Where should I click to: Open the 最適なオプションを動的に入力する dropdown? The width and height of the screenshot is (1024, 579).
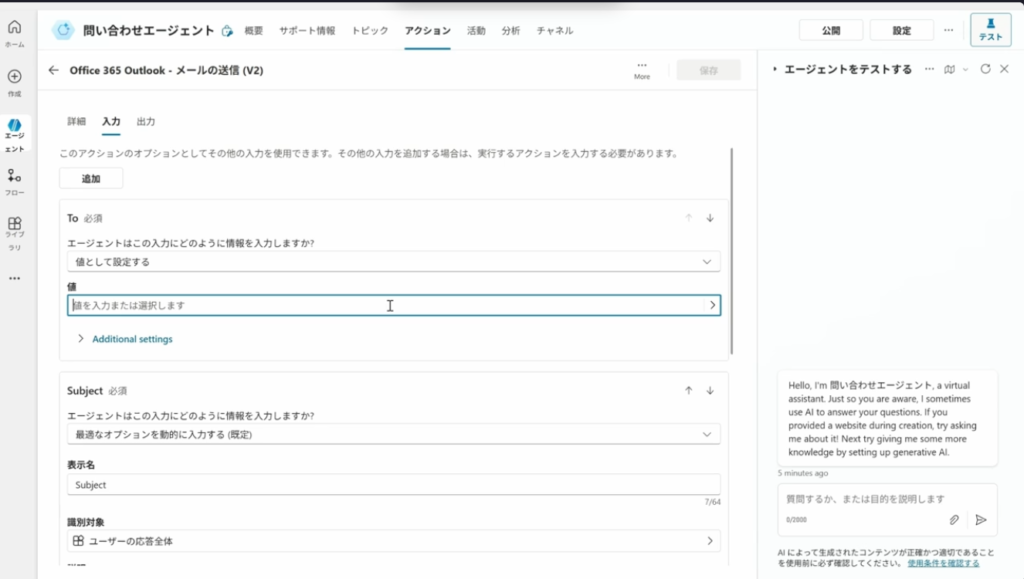393,434
